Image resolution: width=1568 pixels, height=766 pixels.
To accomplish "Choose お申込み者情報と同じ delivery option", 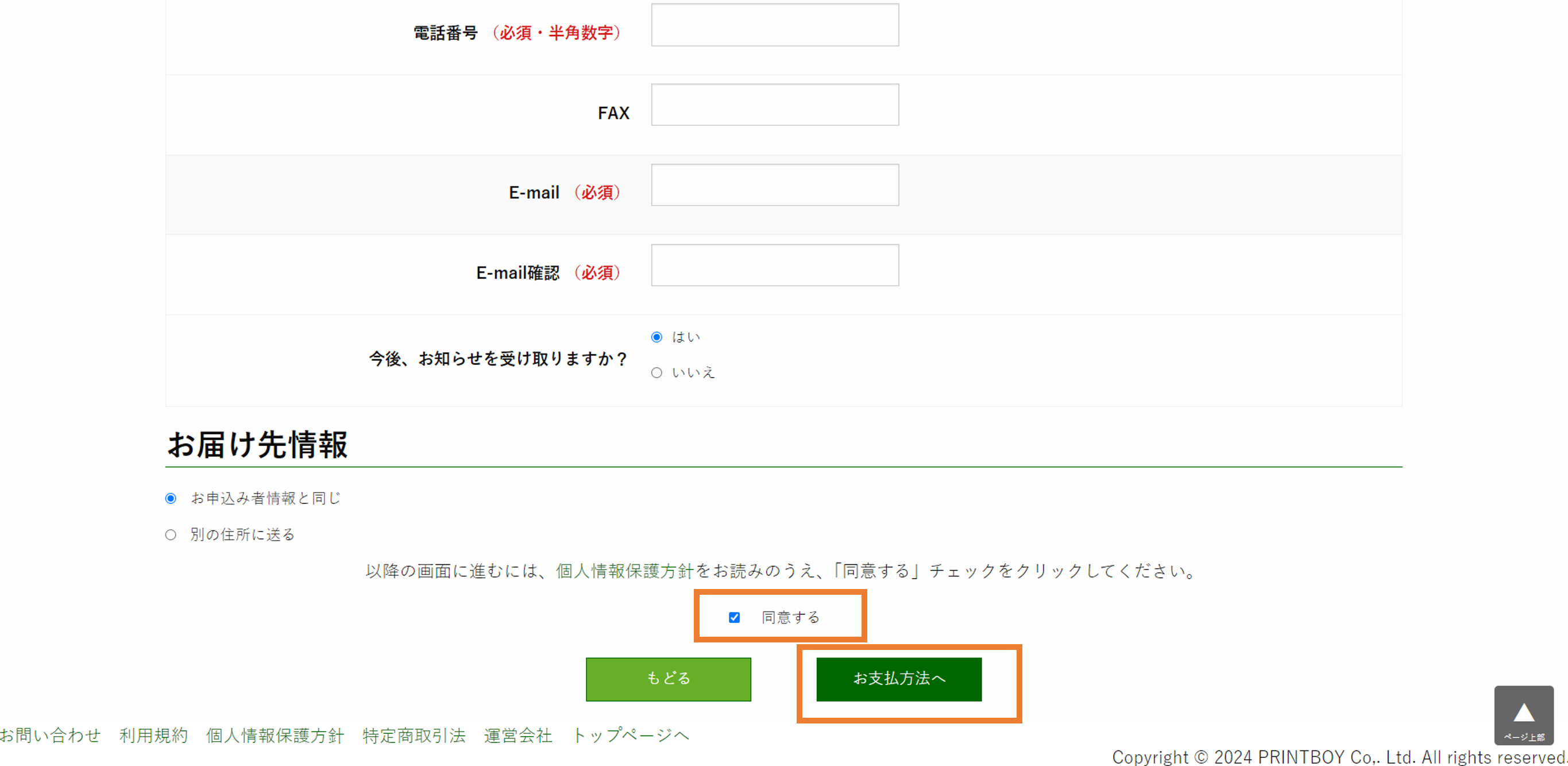I will tap(171, 498).
